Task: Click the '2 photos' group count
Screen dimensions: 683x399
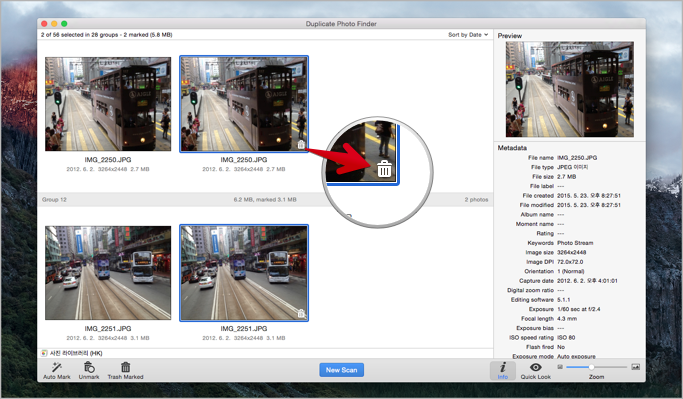Action: (x=476, y=200)
